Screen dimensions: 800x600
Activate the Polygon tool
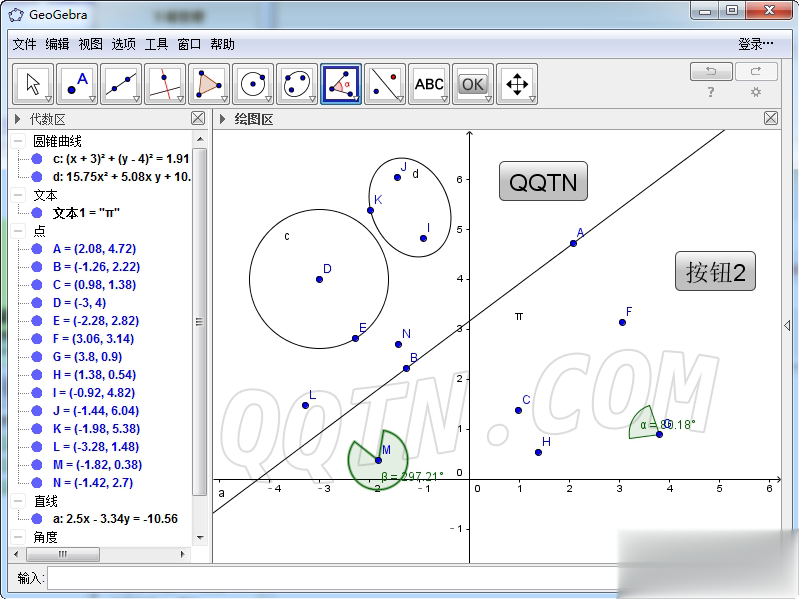point(209,84)
